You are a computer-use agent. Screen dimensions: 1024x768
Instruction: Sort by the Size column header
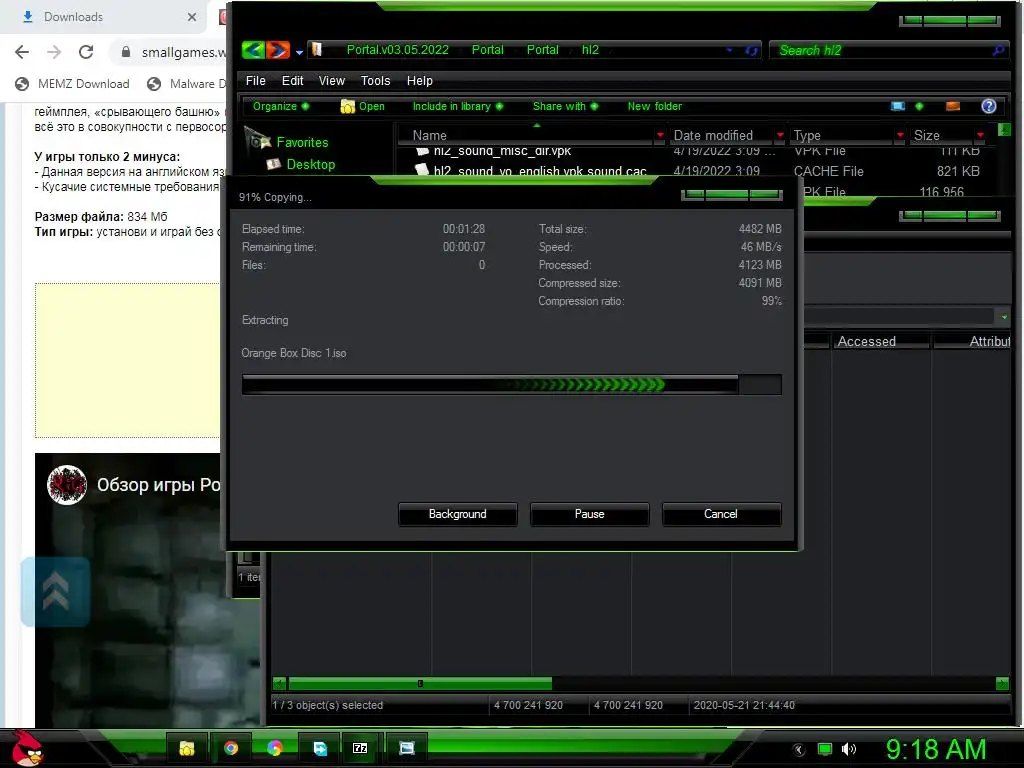[x=927, y=135]
